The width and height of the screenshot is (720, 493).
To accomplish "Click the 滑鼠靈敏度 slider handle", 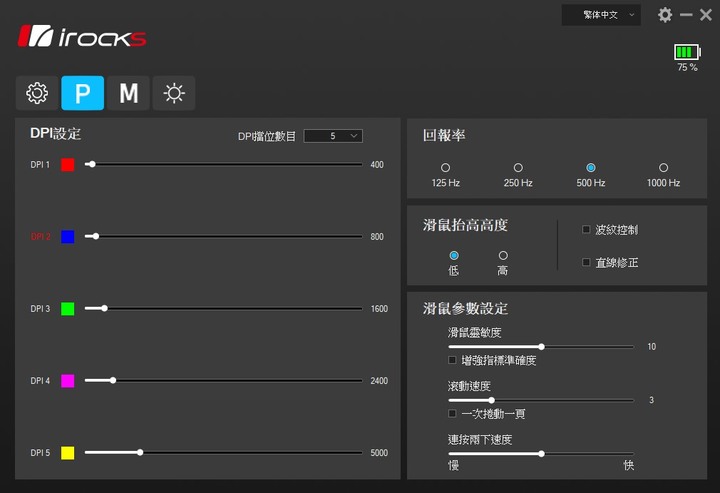I will point(541,347).
